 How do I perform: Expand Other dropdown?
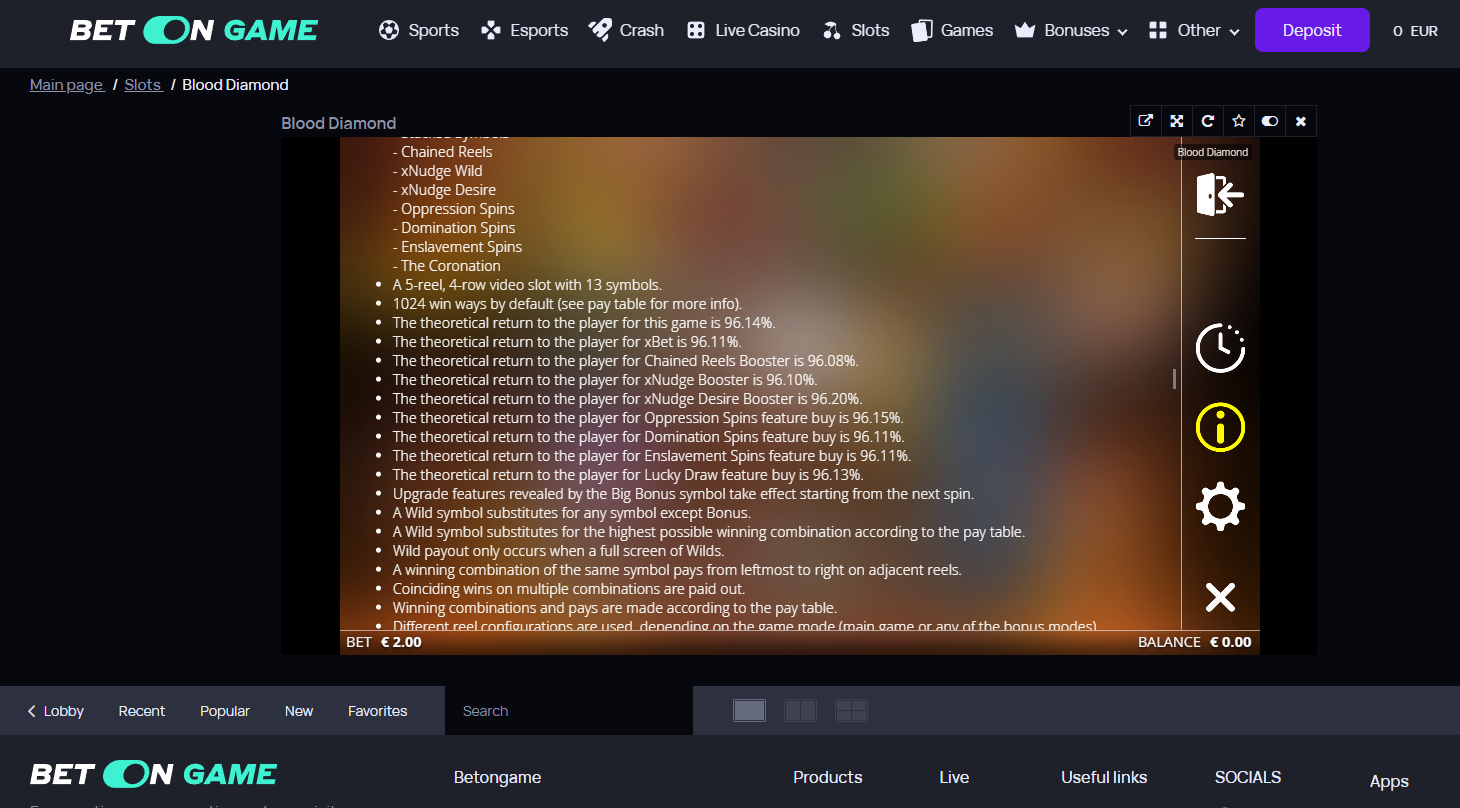point(1194,30)
